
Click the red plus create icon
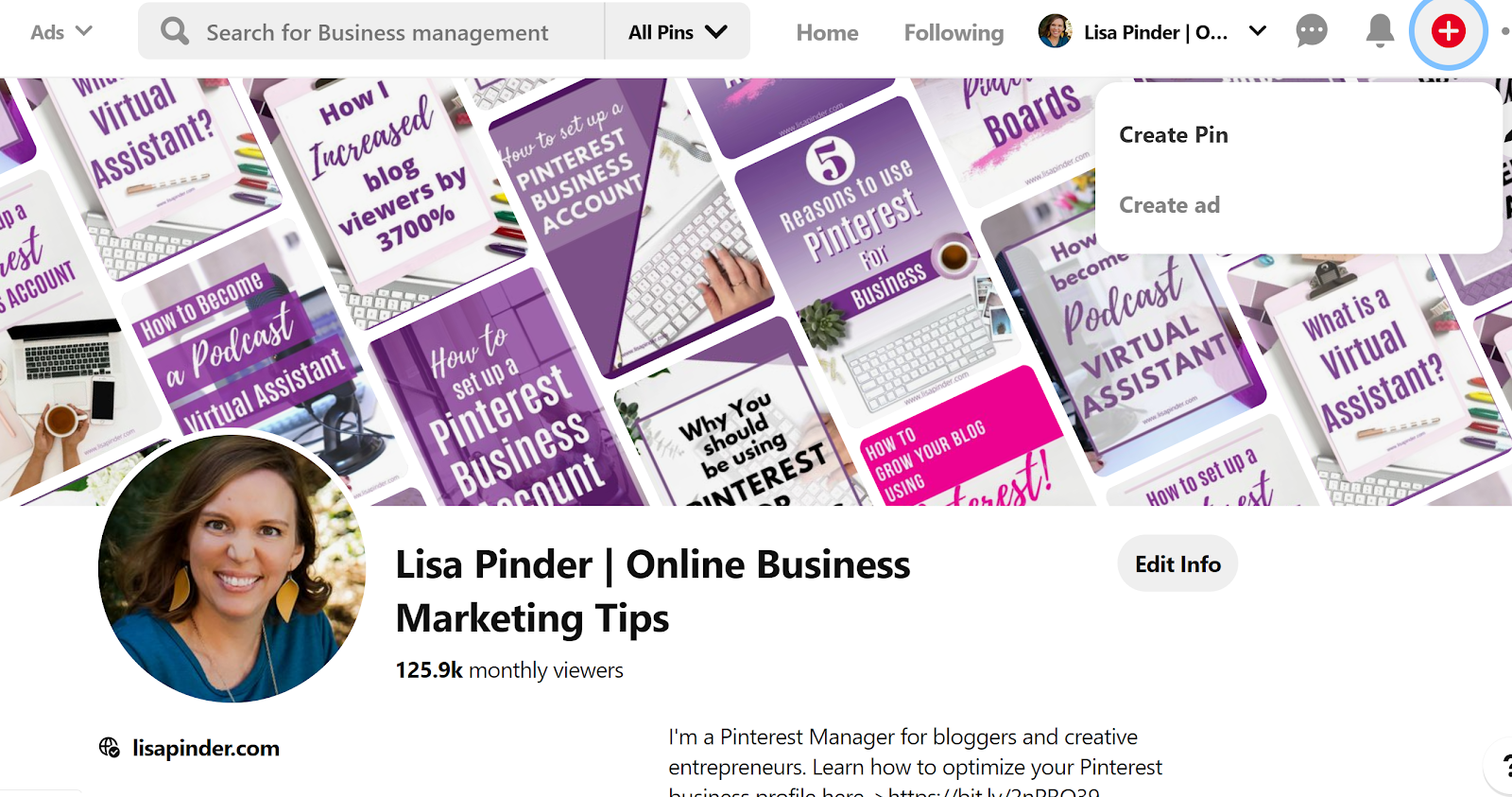pyautogui.click(x=1448, y=31)
